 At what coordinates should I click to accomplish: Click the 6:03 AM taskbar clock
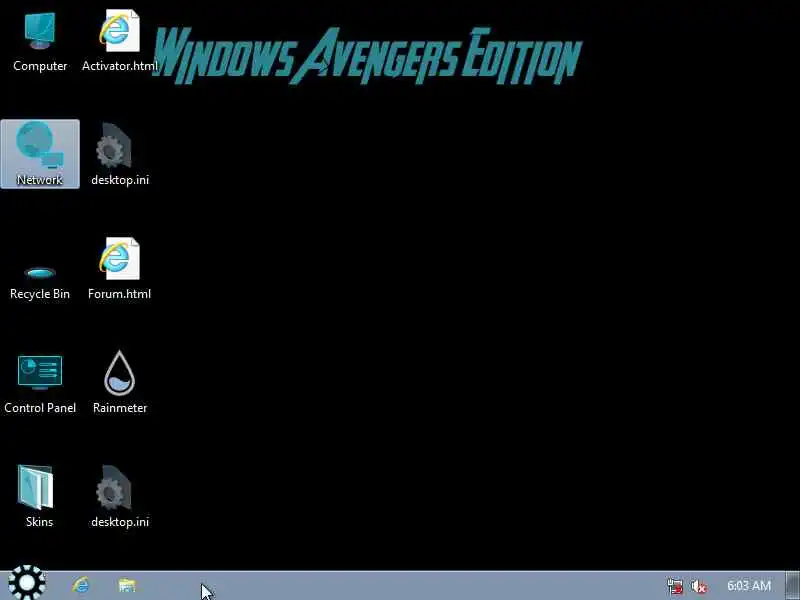(748, 585)
